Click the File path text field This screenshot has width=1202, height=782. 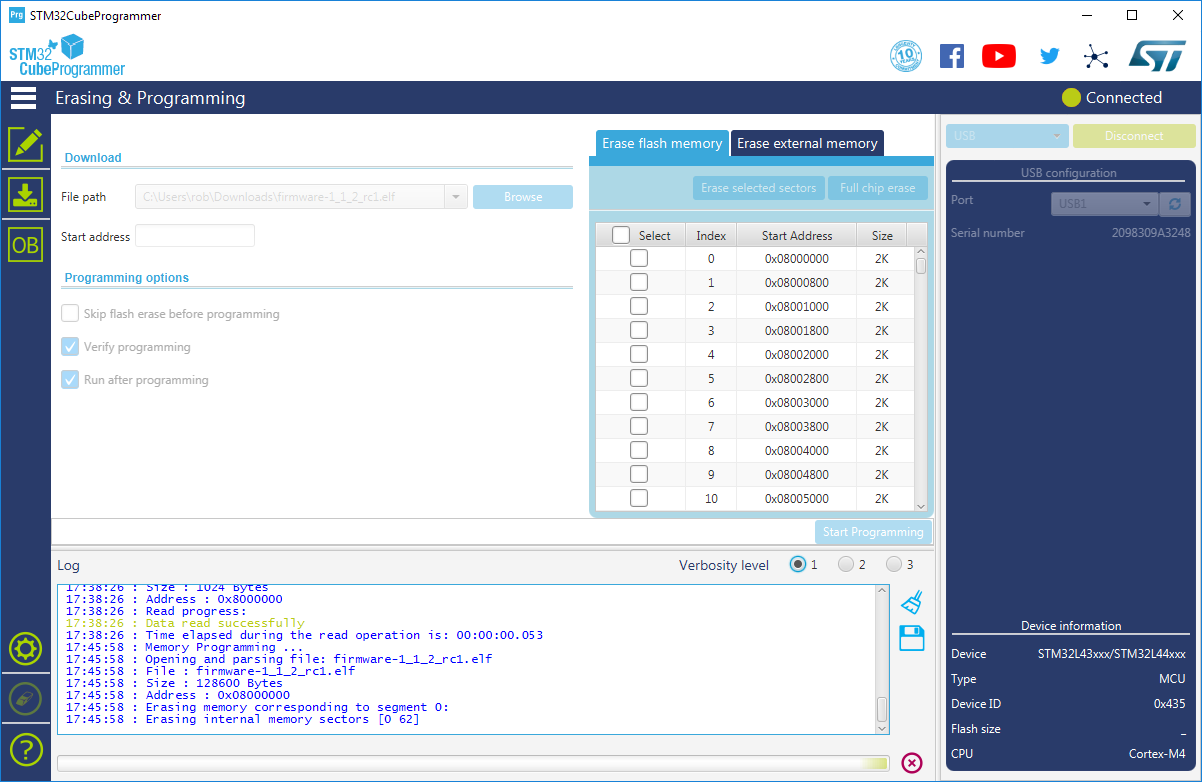tap(290, 197)
